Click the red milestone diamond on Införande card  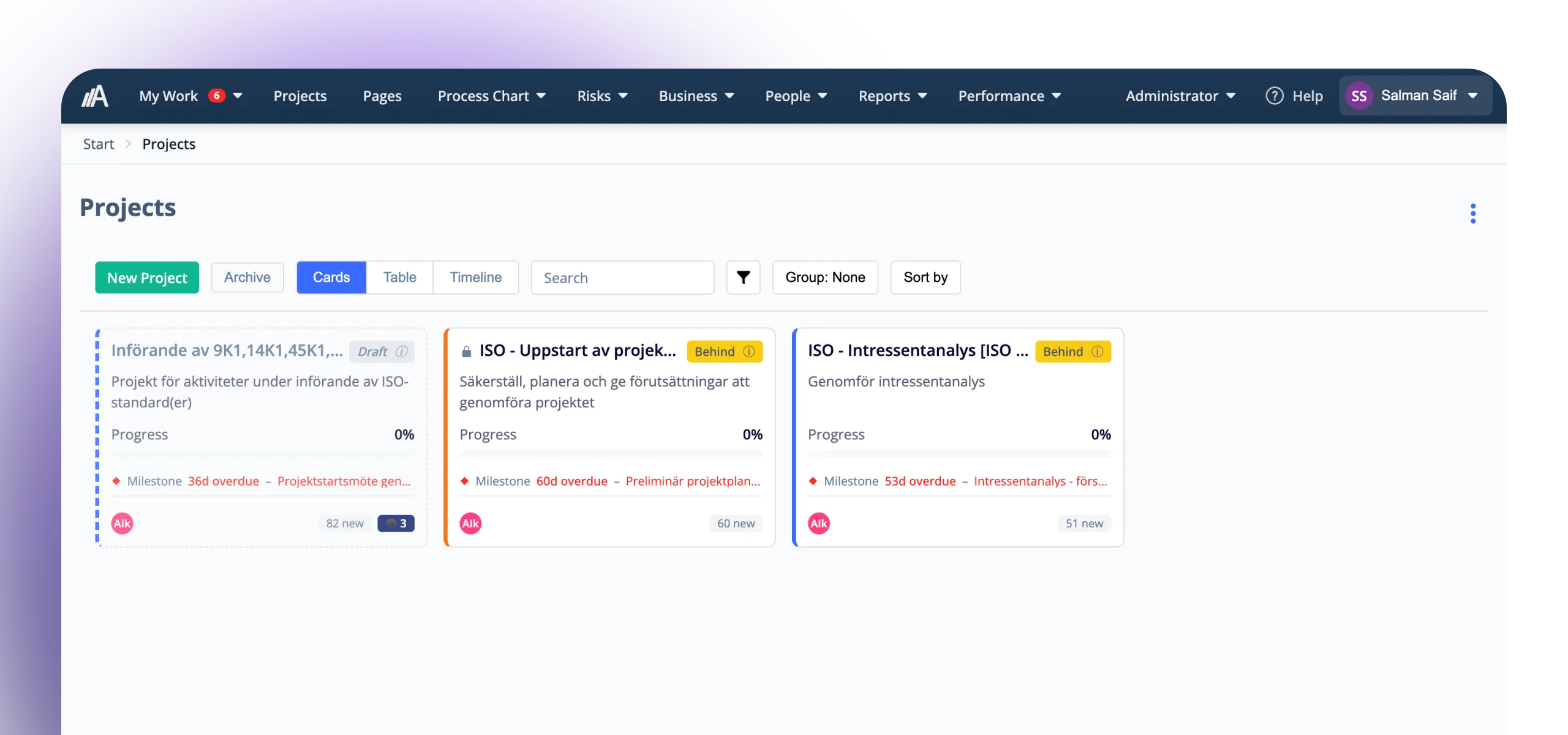point(116,481)
